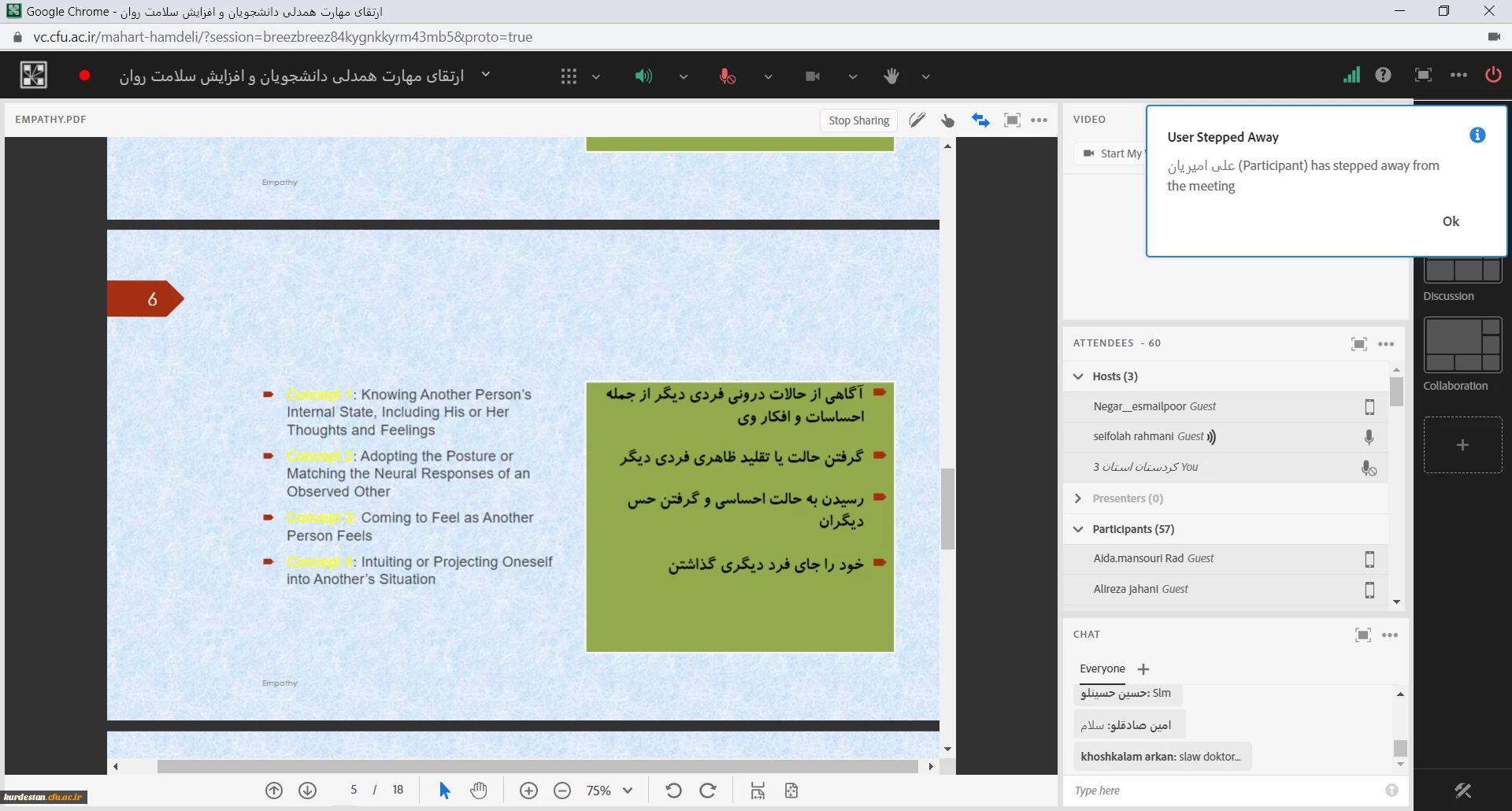The width and height of the screenshot is (1512, 811).
Task: Switch to the Collaboration layout
Action: [1462, 345]
